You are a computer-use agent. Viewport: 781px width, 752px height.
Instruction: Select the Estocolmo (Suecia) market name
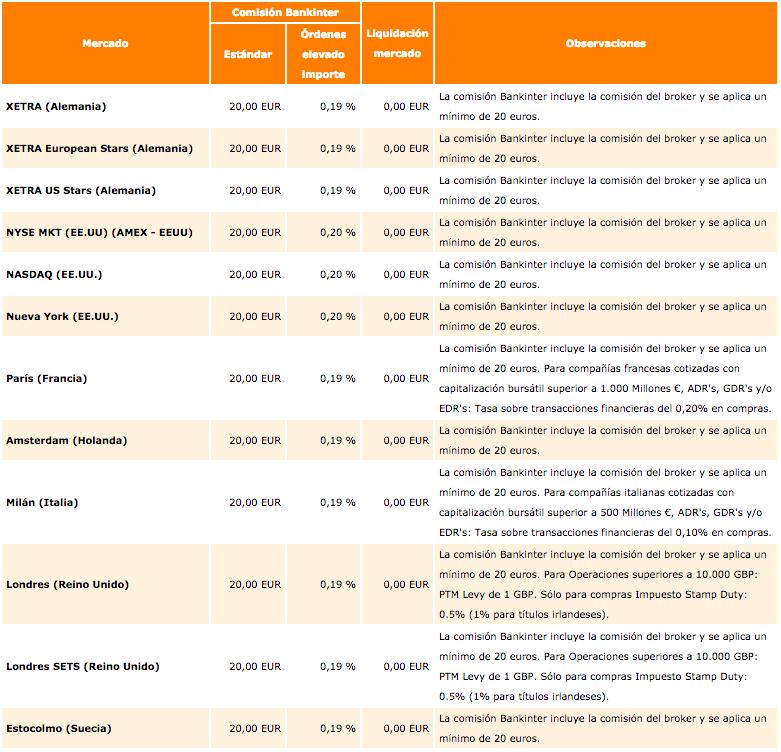pyautogui.click(x=59, y=728)
